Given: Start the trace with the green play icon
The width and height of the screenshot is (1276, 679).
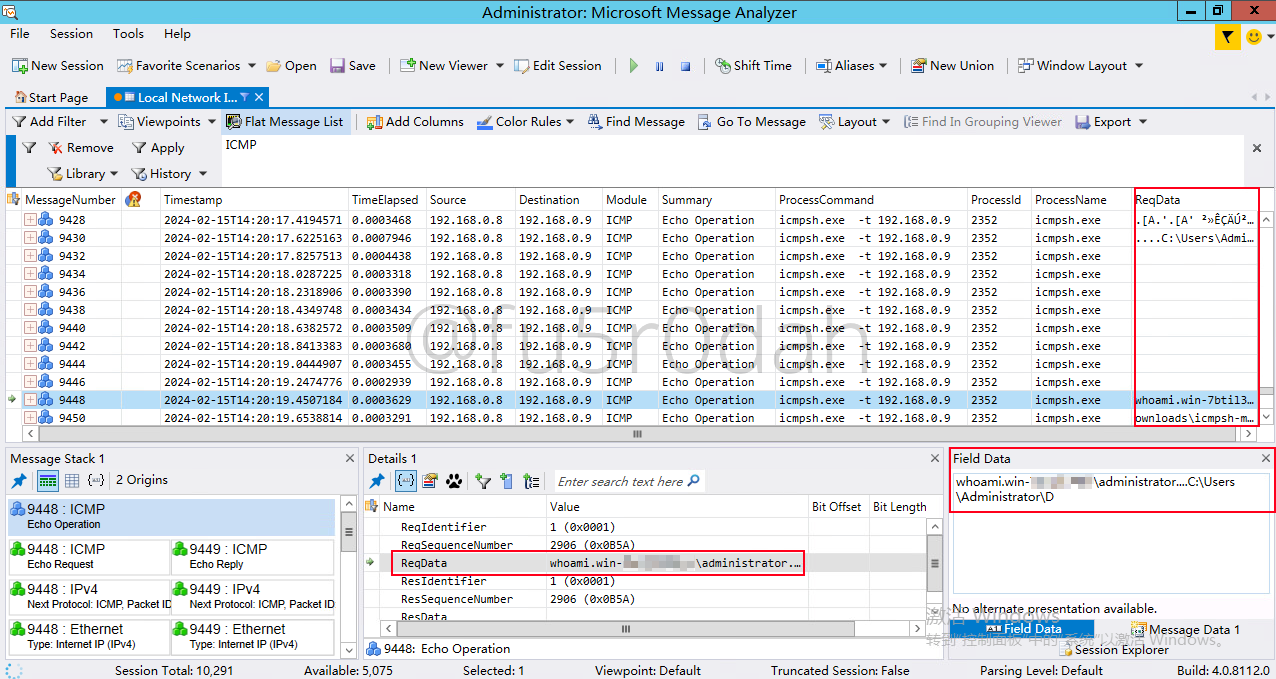Looking at the screenshot, I should tap(633, 66).
